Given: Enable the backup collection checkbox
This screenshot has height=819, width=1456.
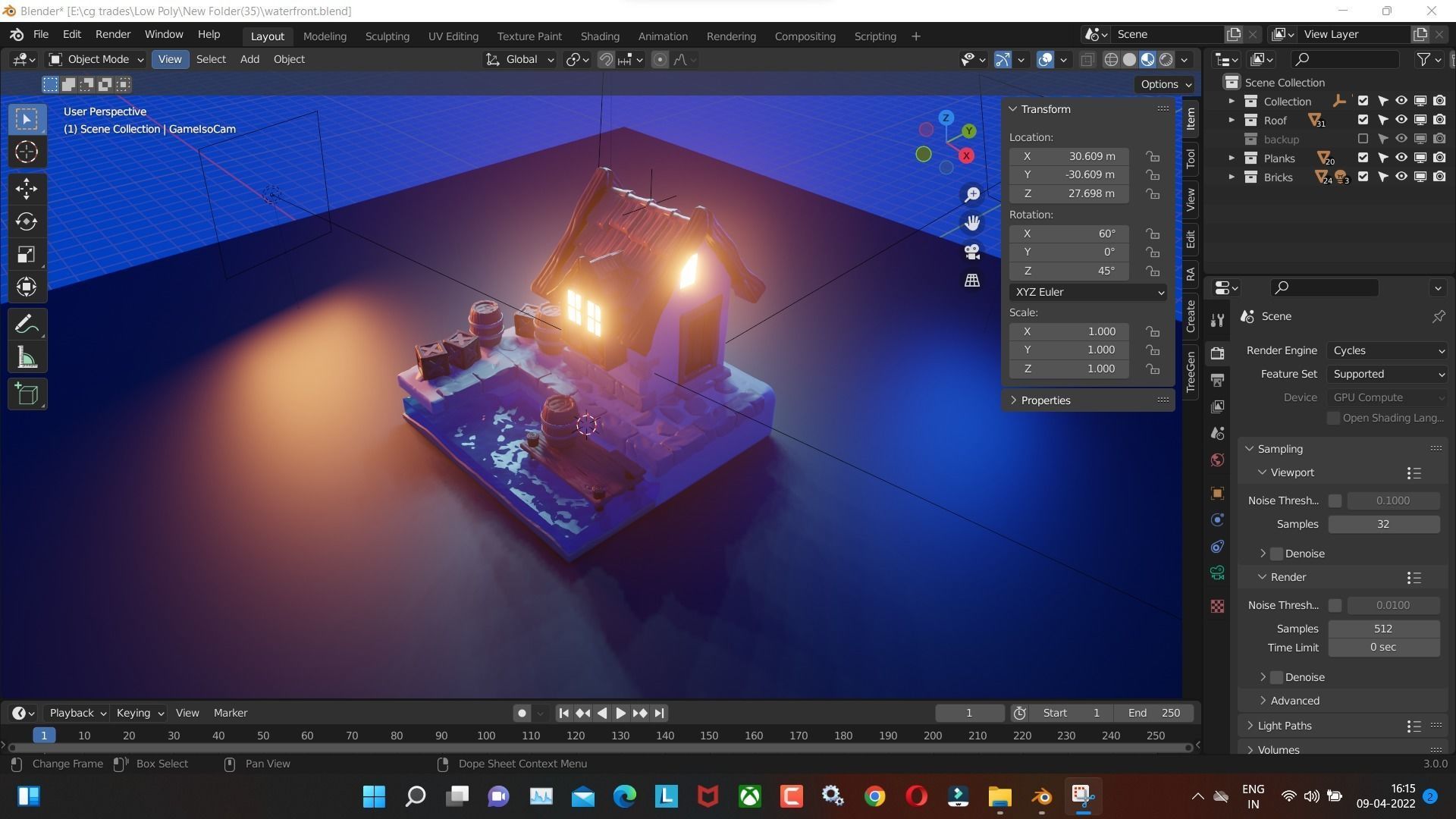Looking at the screenshot, I should click(1363, 139).
